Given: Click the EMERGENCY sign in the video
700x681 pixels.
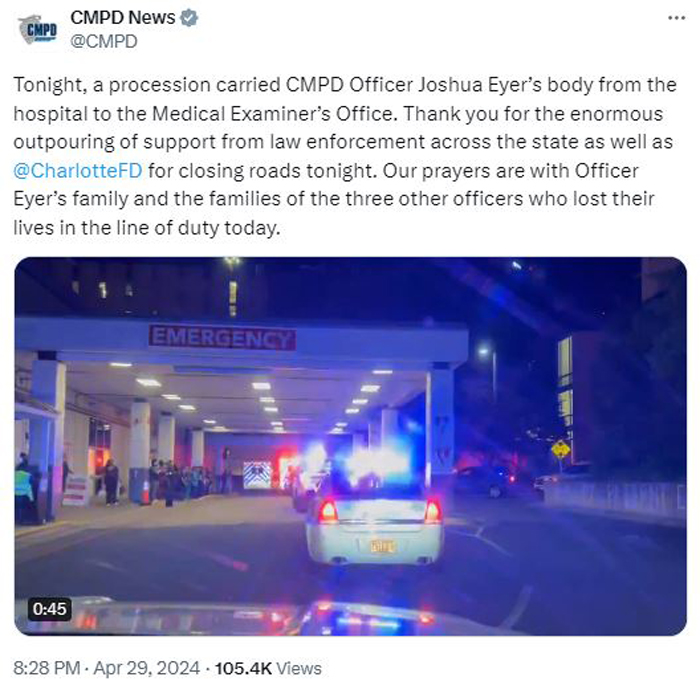Looking at the screenshot, I should point(222,338).
